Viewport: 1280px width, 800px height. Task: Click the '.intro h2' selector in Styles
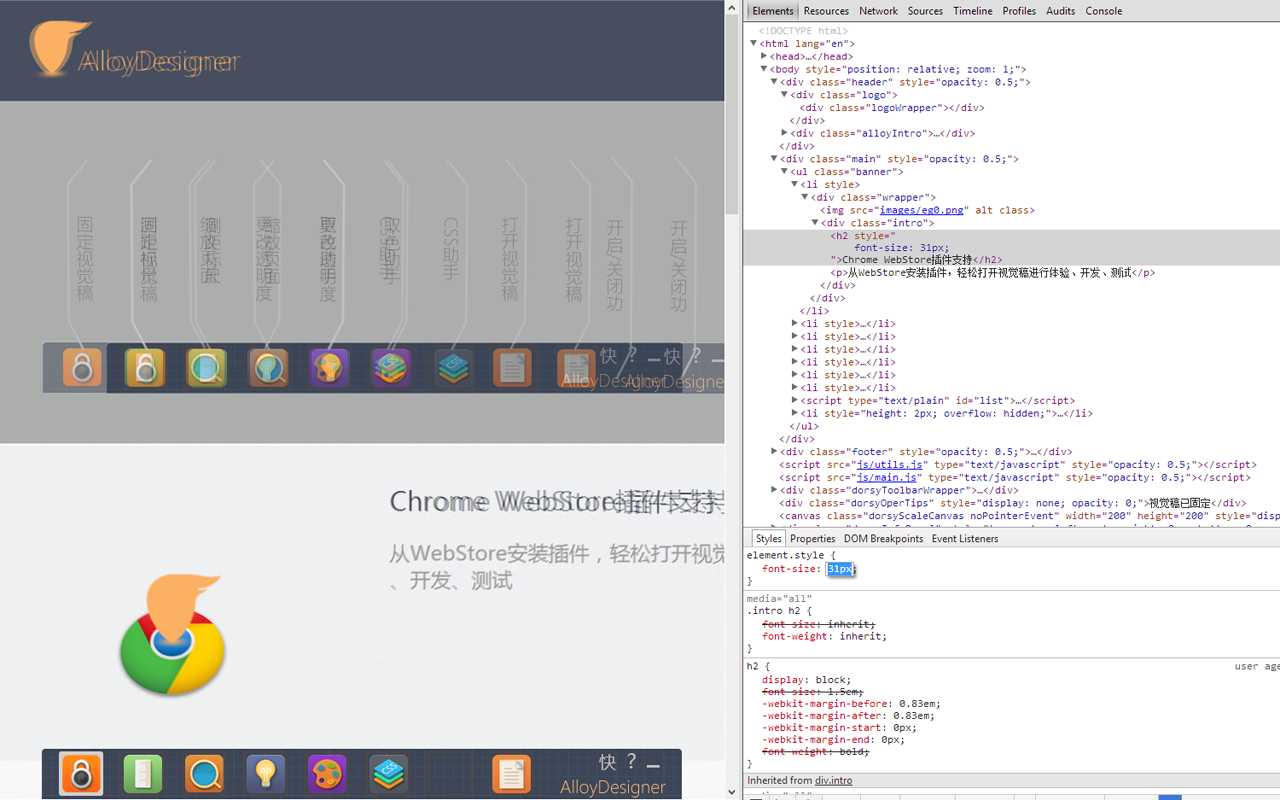point(776,611)
